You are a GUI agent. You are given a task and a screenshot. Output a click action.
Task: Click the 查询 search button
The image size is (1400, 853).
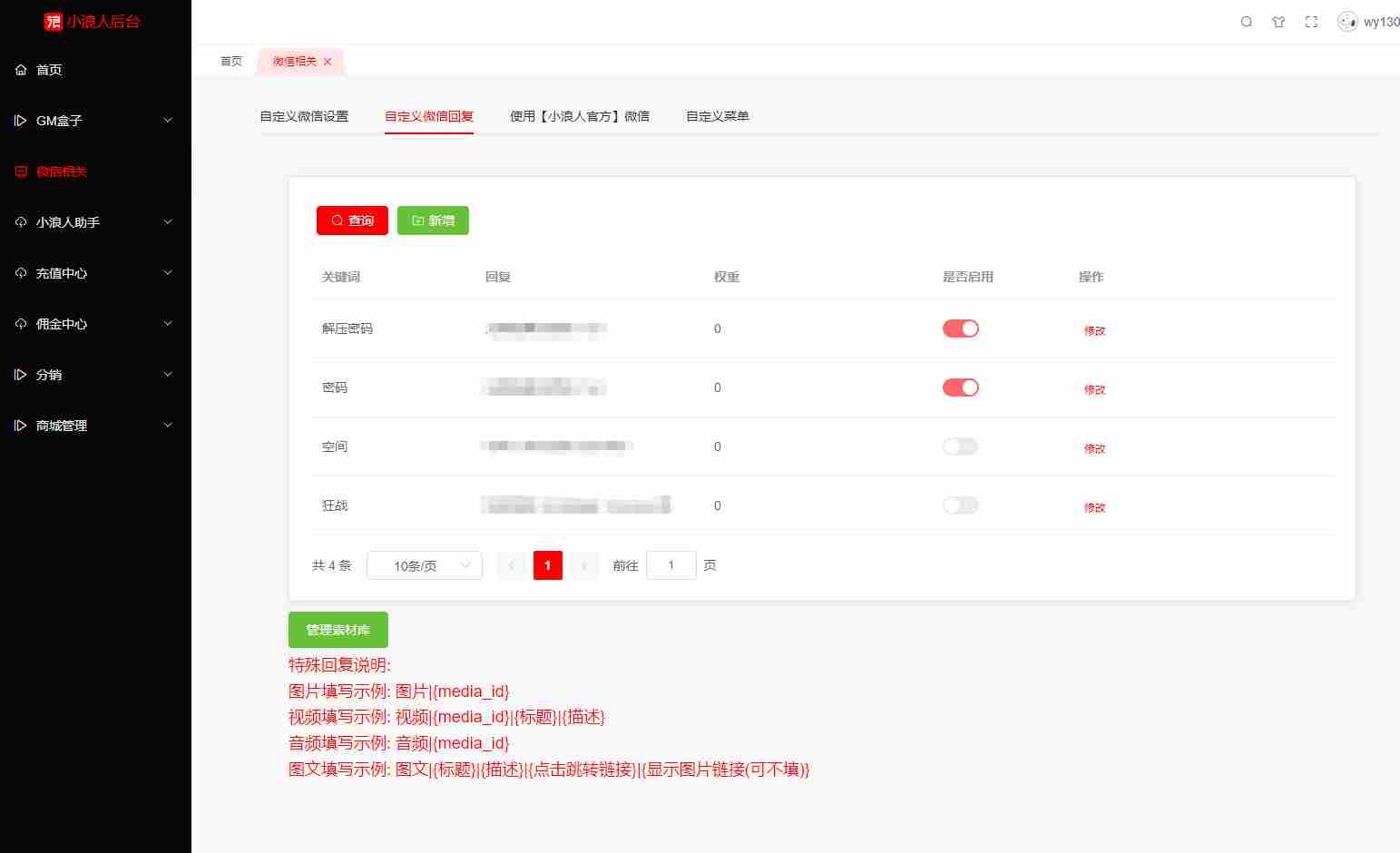[352, 220]
